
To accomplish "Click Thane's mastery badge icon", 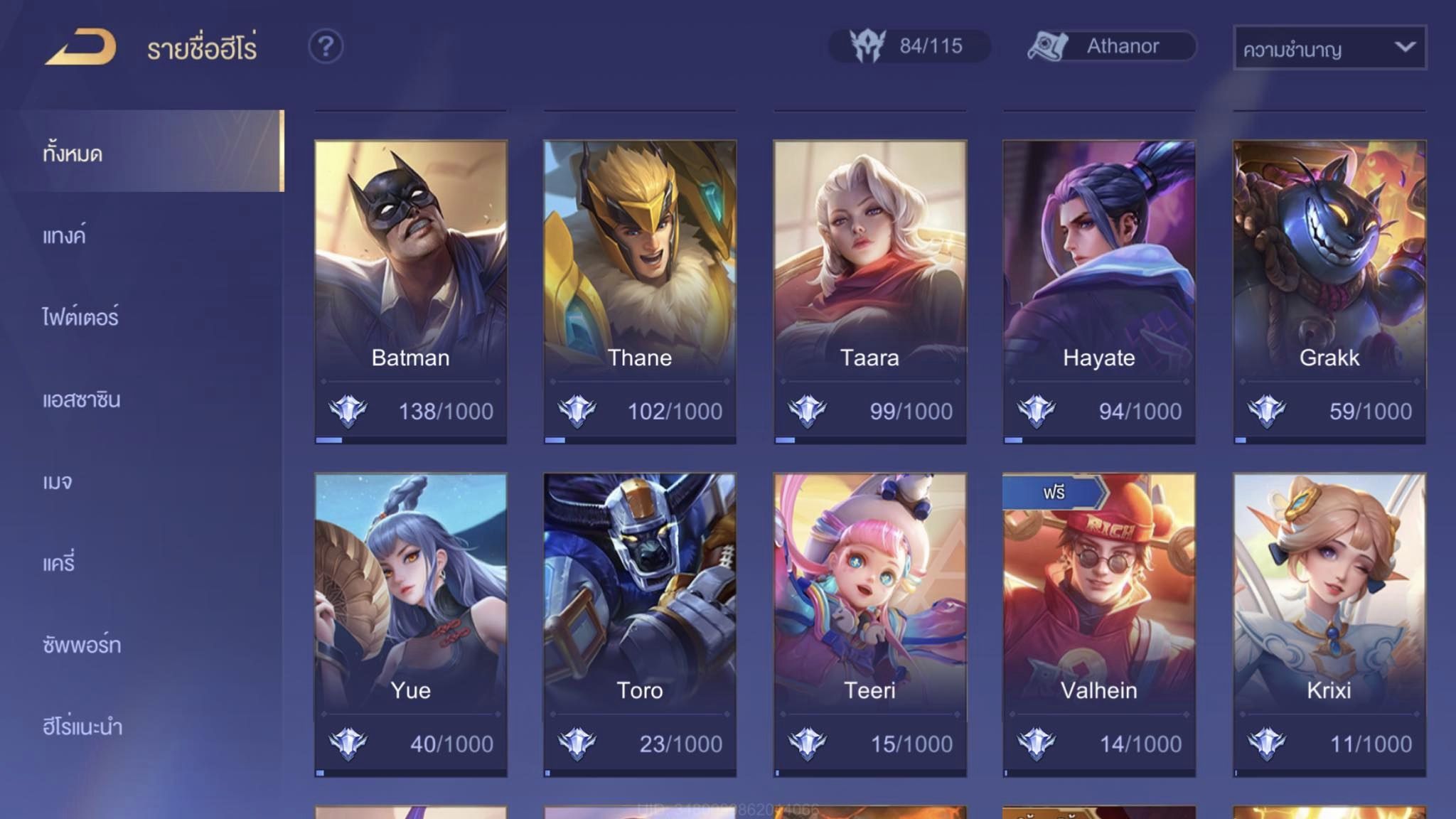I will 577,411.
